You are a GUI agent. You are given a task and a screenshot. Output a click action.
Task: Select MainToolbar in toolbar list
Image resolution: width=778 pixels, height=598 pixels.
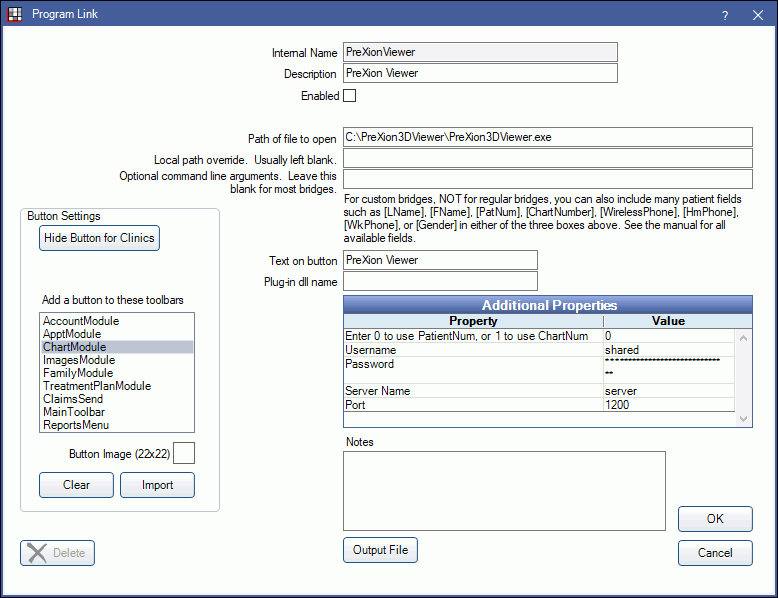[117, 412]
